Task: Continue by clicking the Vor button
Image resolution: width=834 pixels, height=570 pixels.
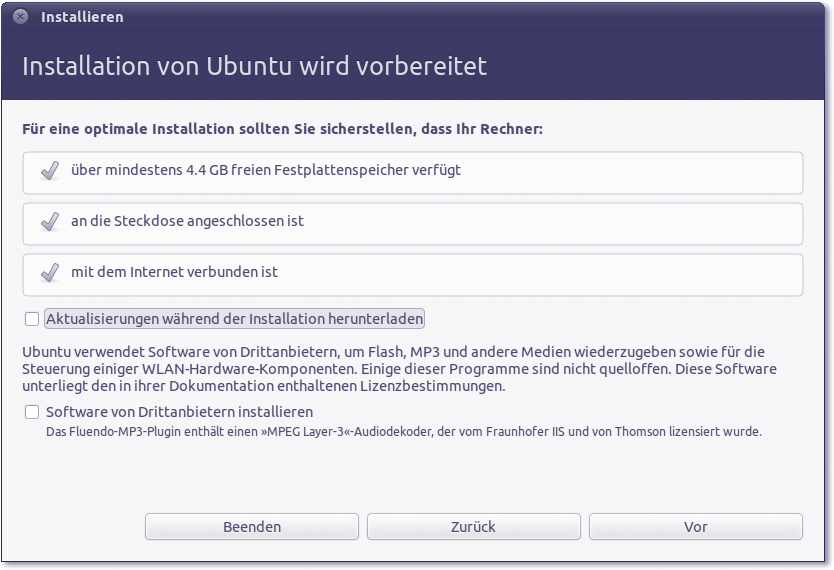Action: coord(695,527)
